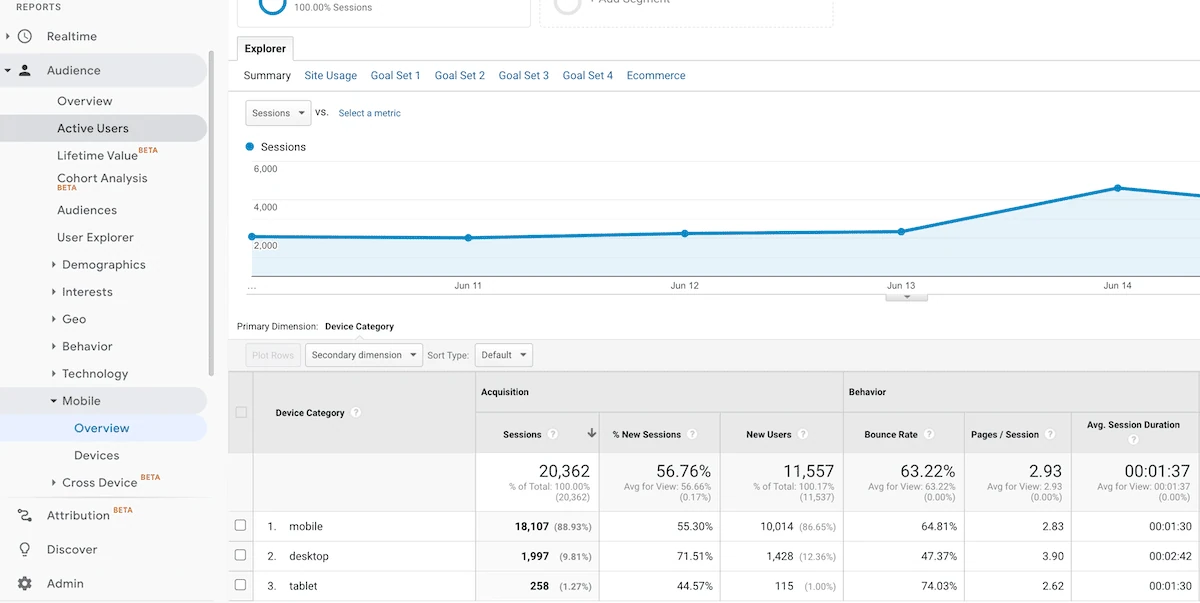Viewport: 1200px width, 603px height.
Task: Open the Sessions metric dropdown
Action: click(x=278, y=113)
